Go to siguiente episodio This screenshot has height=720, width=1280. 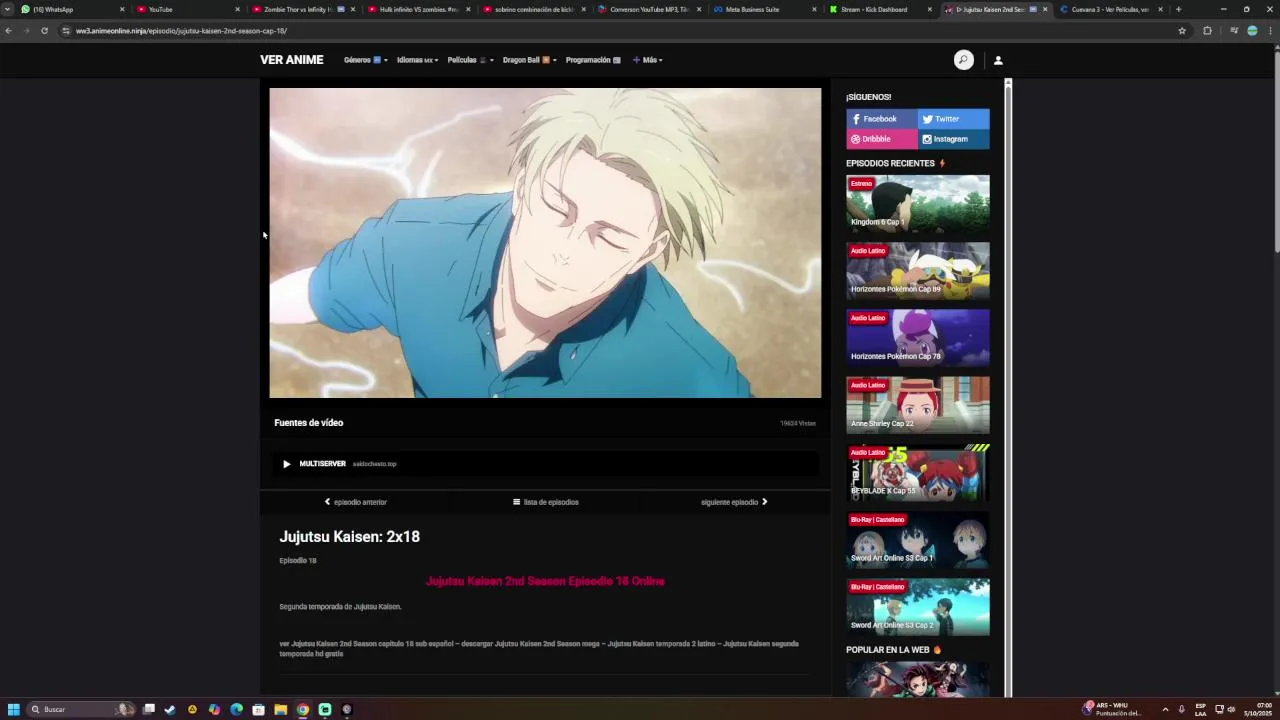point(734,502)
